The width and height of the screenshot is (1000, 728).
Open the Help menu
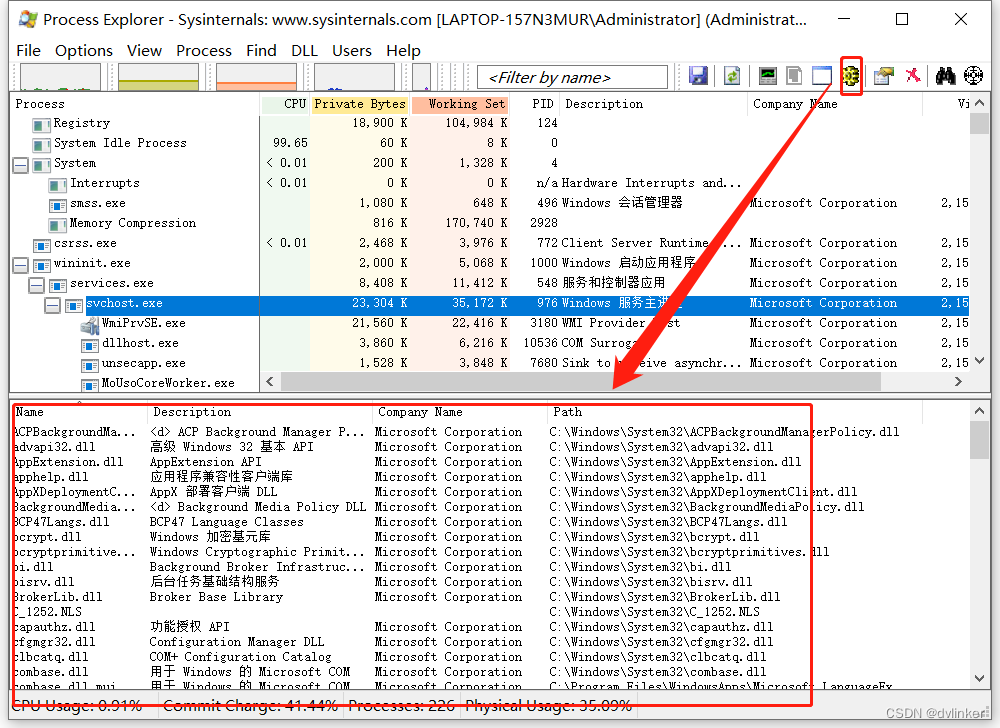click(x=403, y=50)
